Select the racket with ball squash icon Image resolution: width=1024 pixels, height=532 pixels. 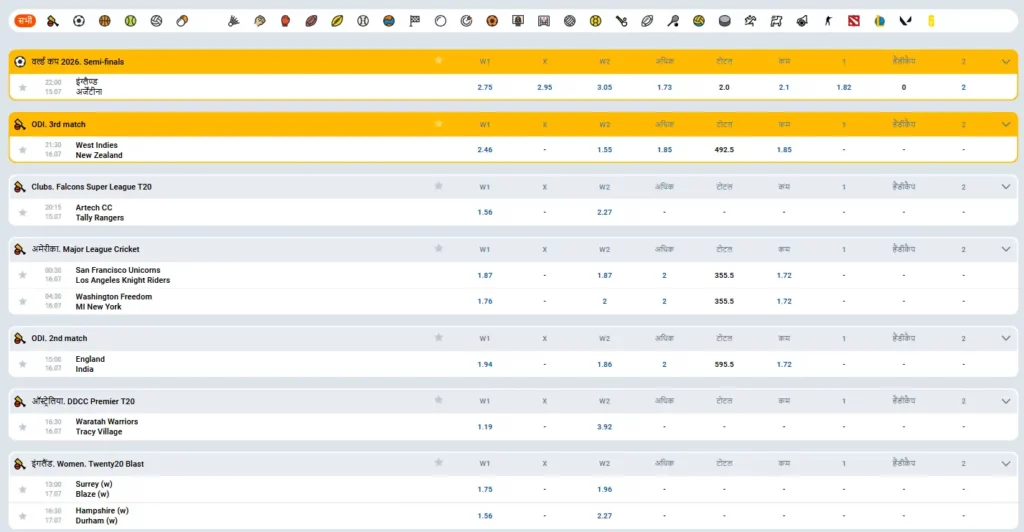point(673,21)
